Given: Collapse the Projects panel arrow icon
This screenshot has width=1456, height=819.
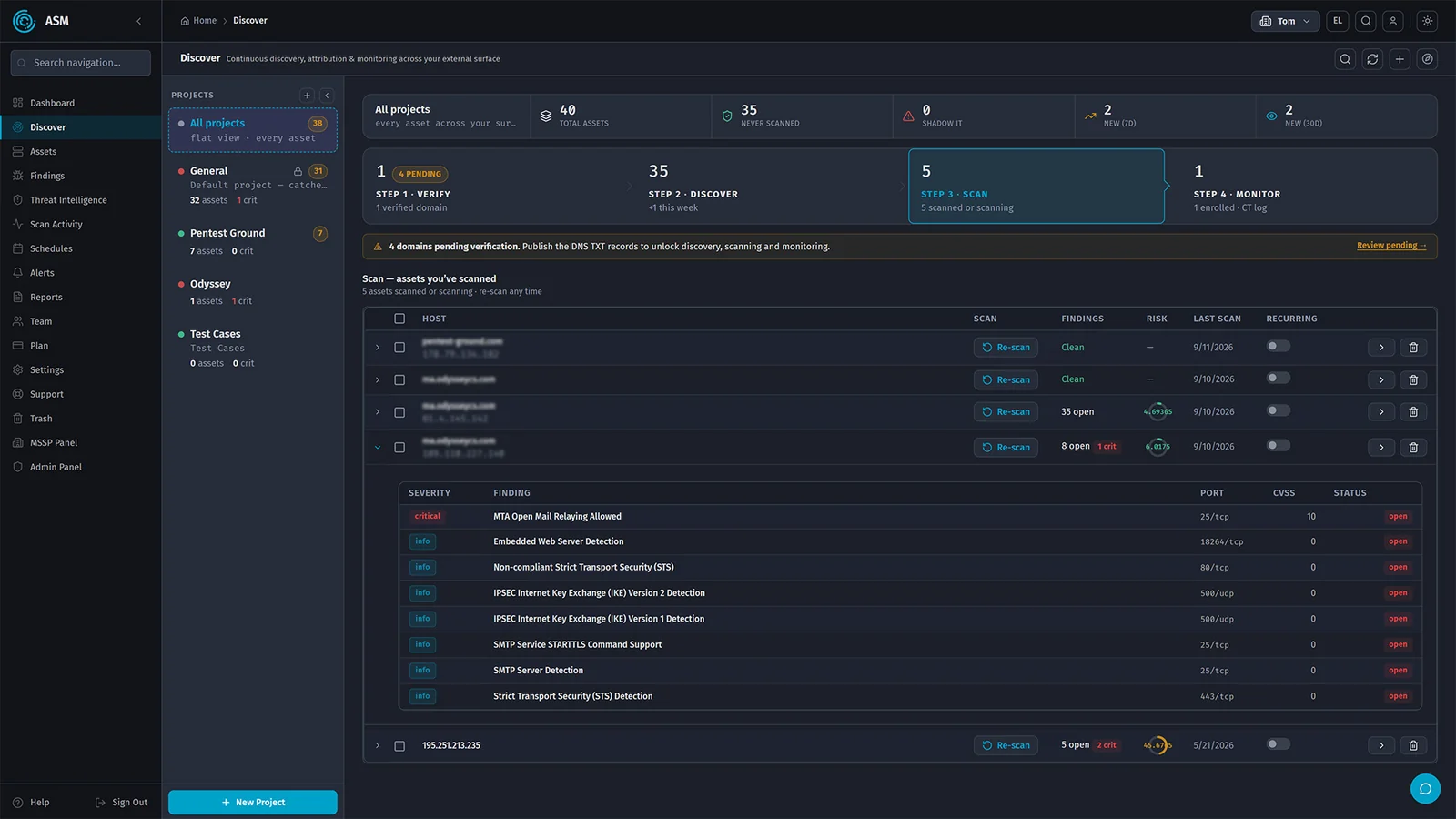Looking at the screenshot, I should (327, 96).
